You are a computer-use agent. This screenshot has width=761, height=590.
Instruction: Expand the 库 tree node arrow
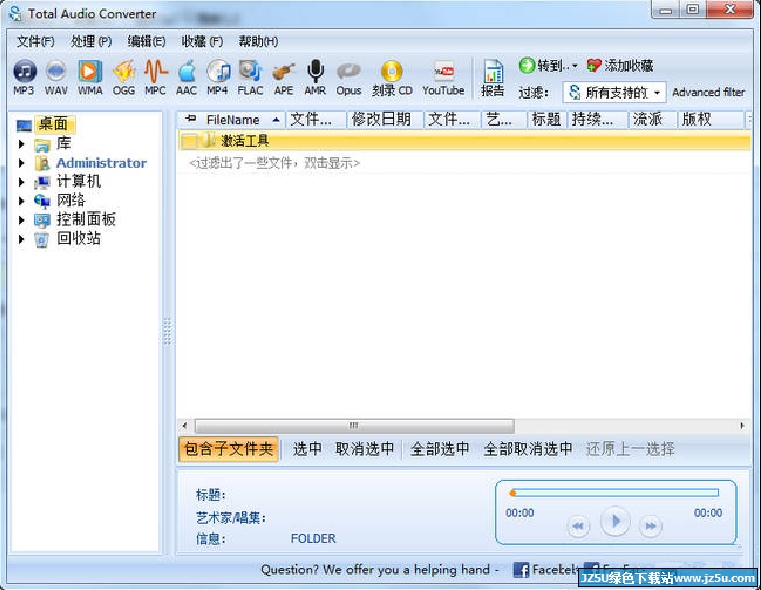point(21,144)
